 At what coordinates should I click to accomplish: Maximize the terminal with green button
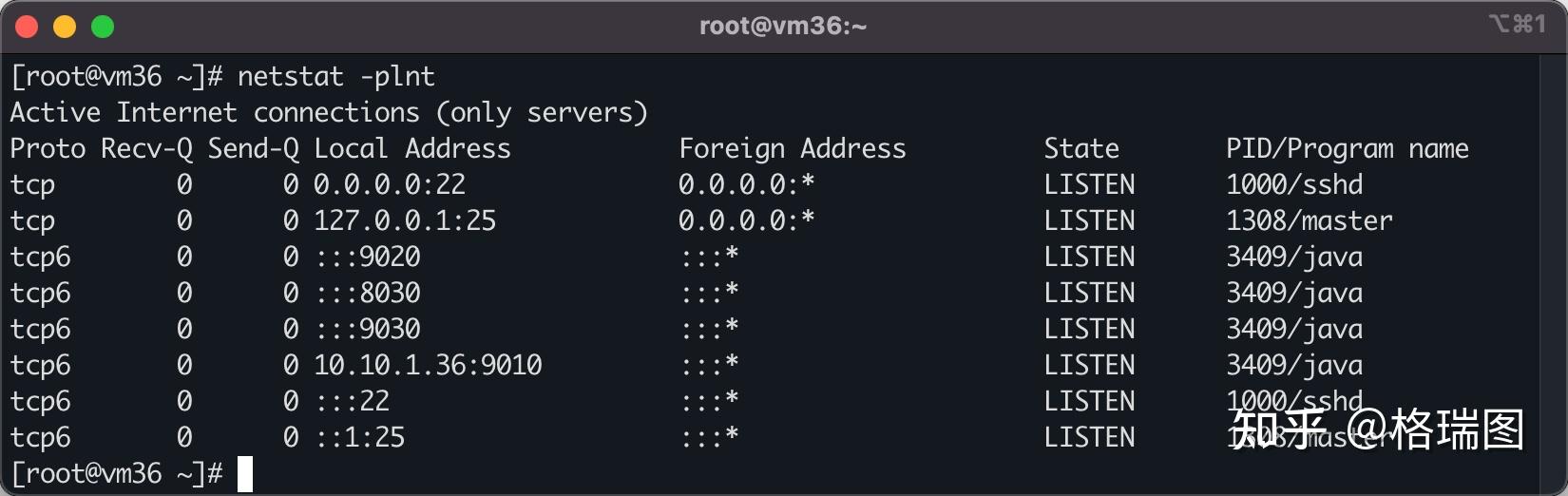103,27
